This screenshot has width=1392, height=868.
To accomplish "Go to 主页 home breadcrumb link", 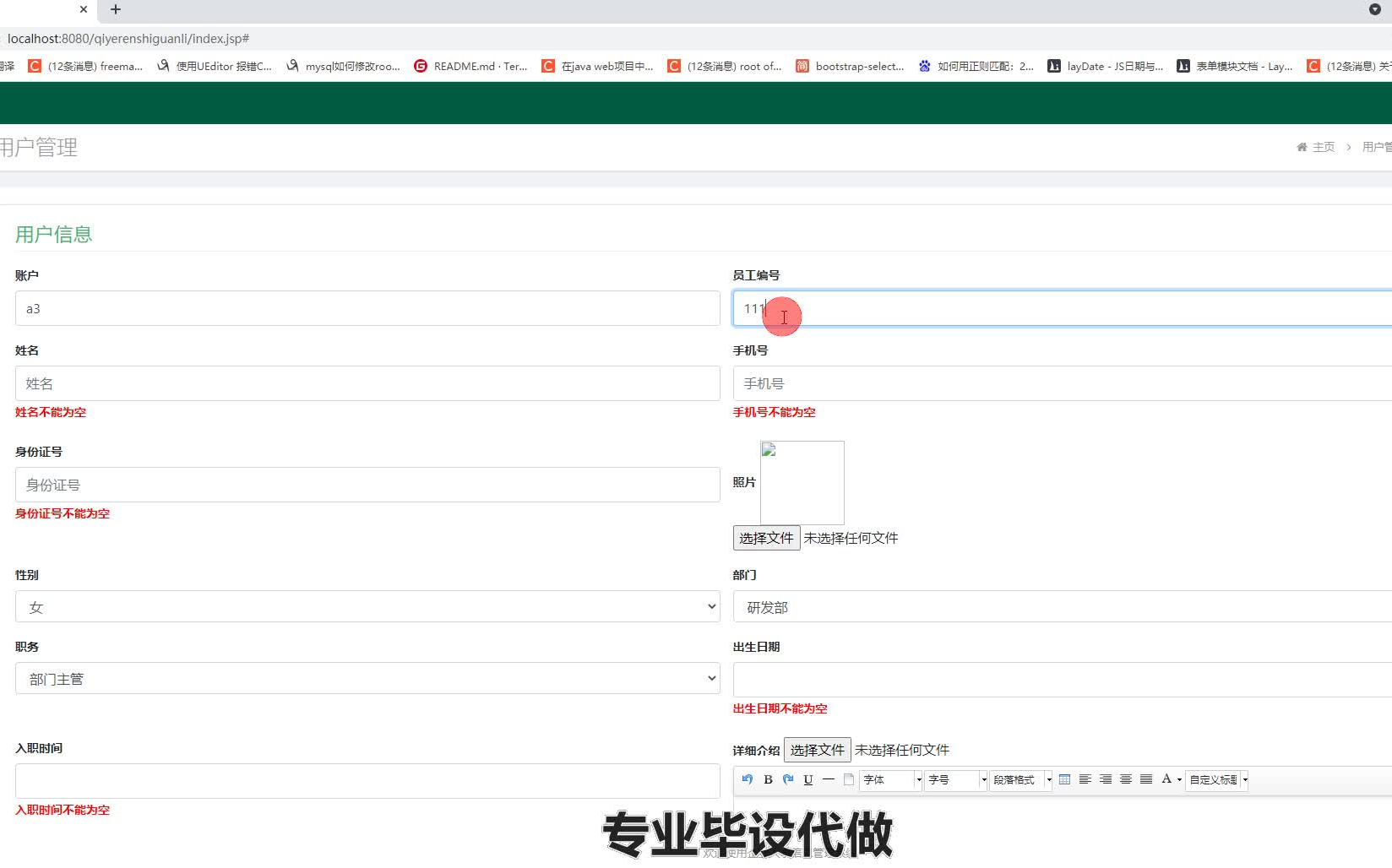I will [1324, 147].
